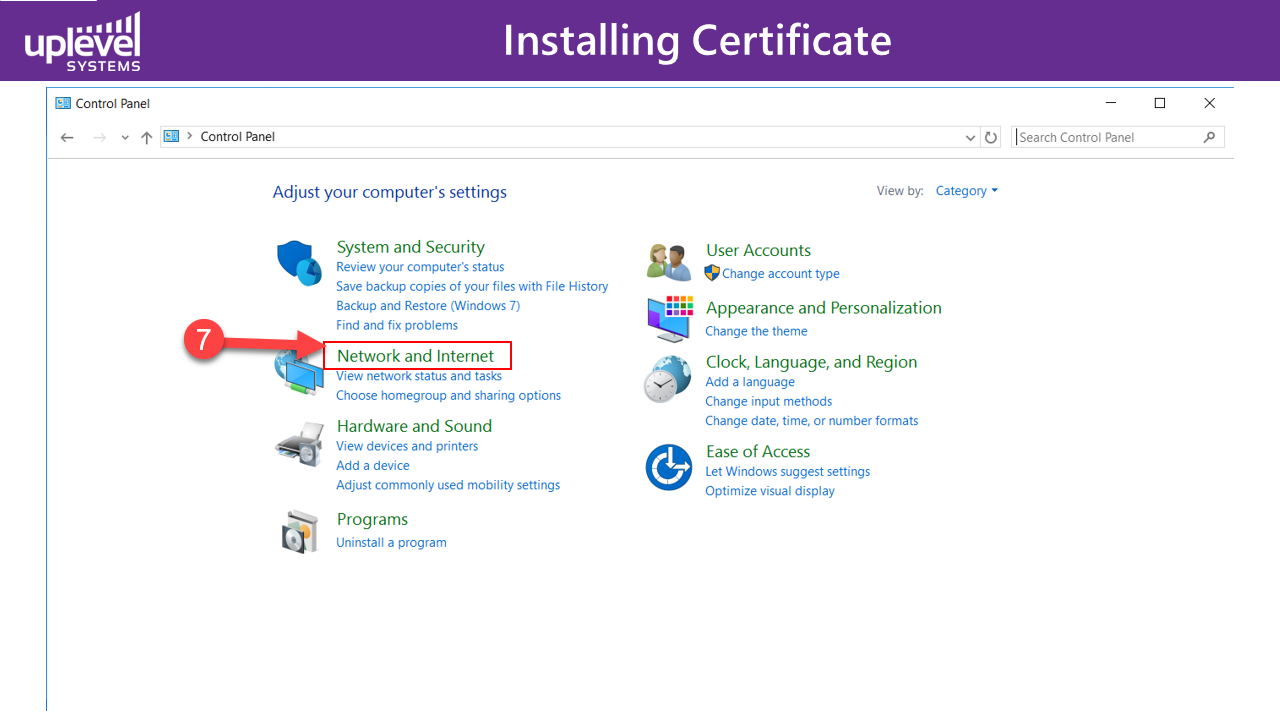Click the System and Security shield icon

(299, 263)
